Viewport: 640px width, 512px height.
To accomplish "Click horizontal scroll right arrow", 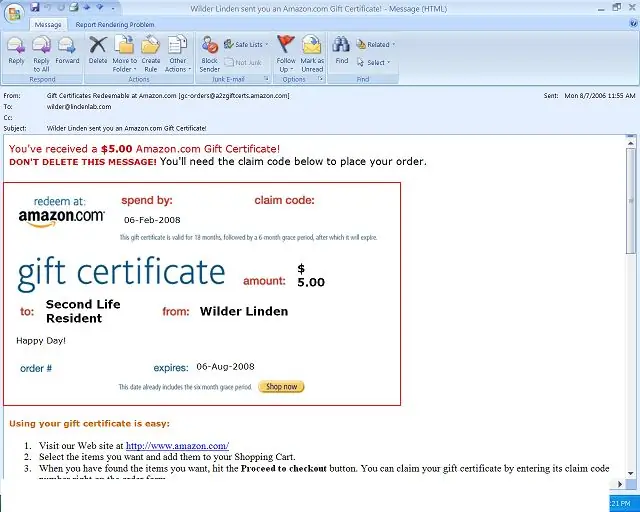I will (620, 484).
